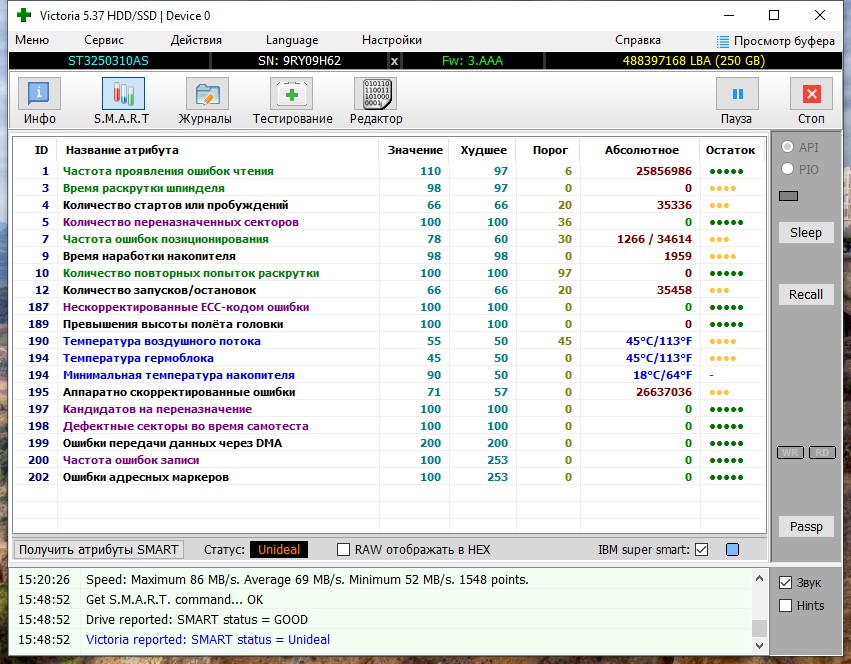Click the Просмотр буфера list icon
Viewport: 851px width, 664px height.
(722, 41)
